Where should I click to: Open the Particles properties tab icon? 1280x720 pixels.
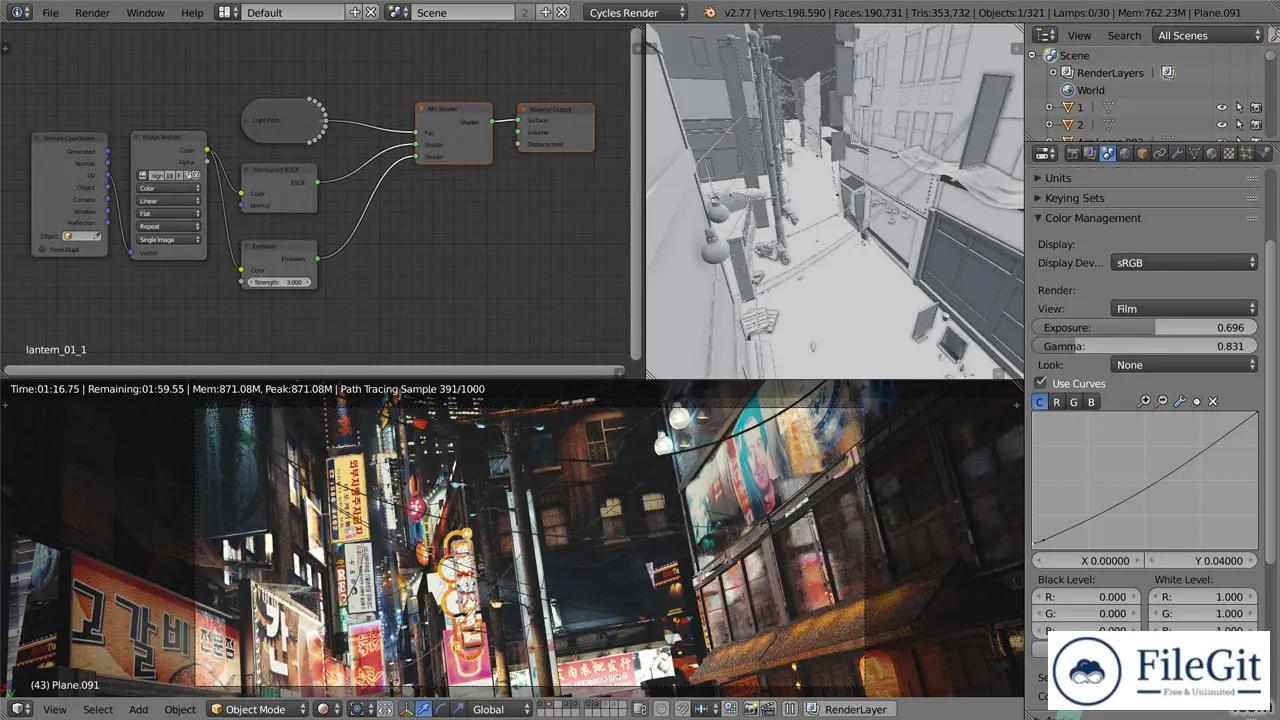(x=1245, y=153)
